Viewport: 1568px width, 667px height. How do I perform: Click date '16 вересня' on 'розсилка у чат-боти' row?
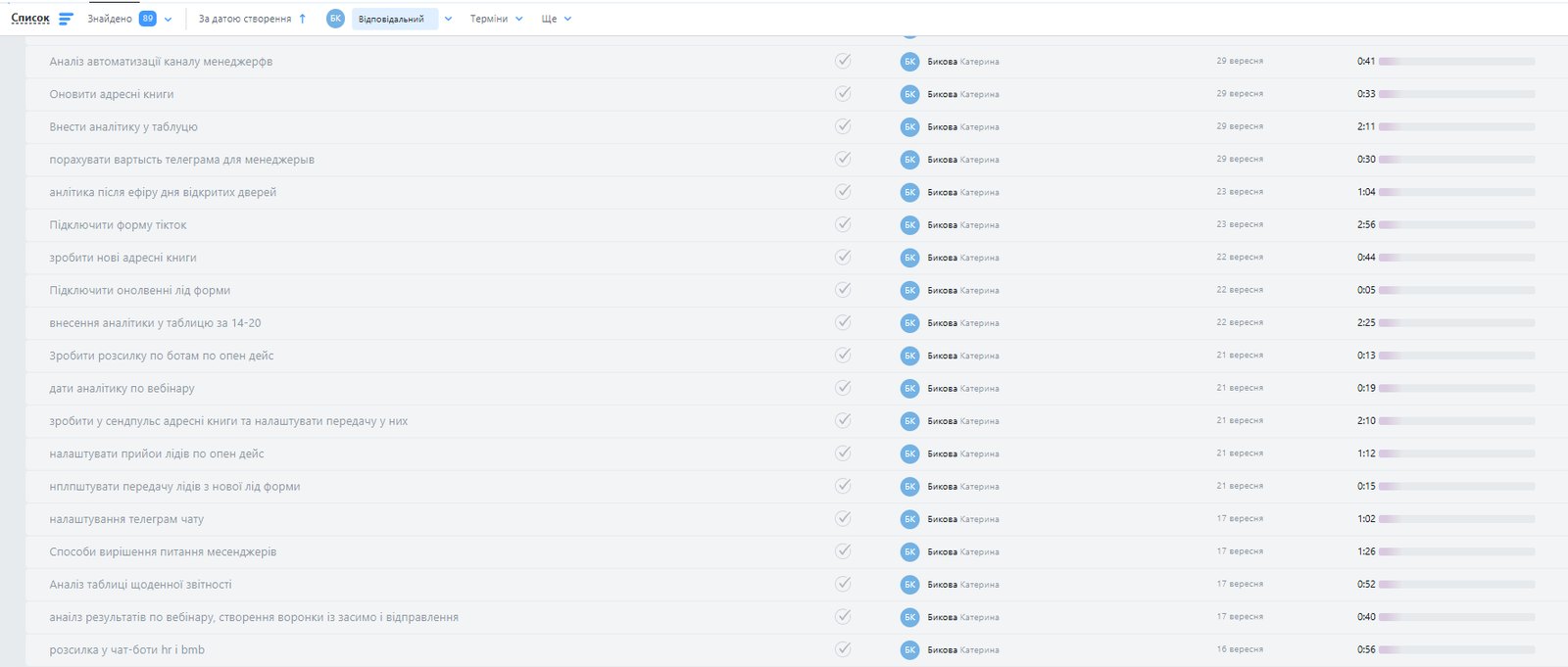click(x=1240, y=649)
